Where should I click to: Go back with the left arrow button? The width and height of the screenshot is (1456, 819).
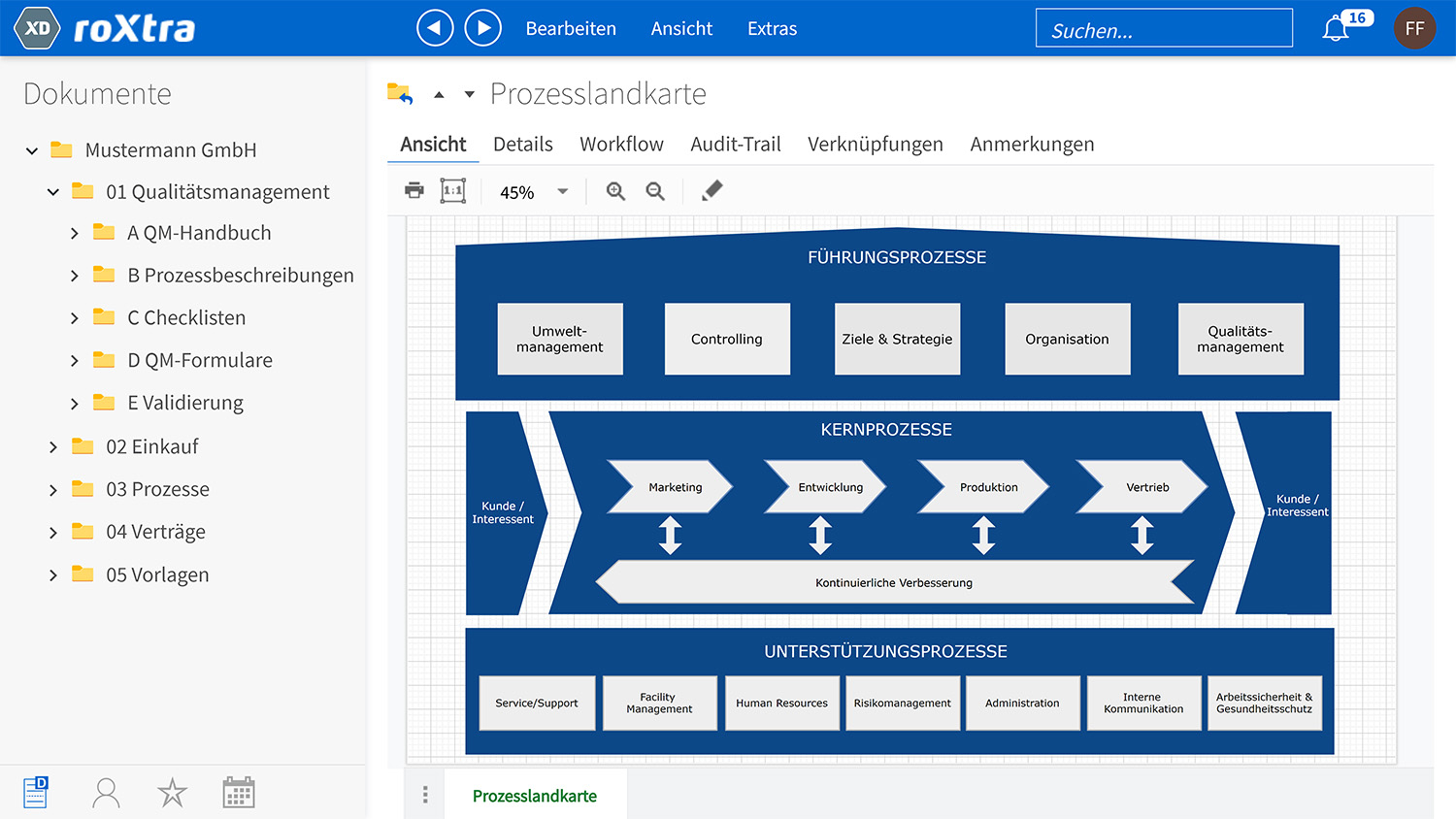point(435,28)
